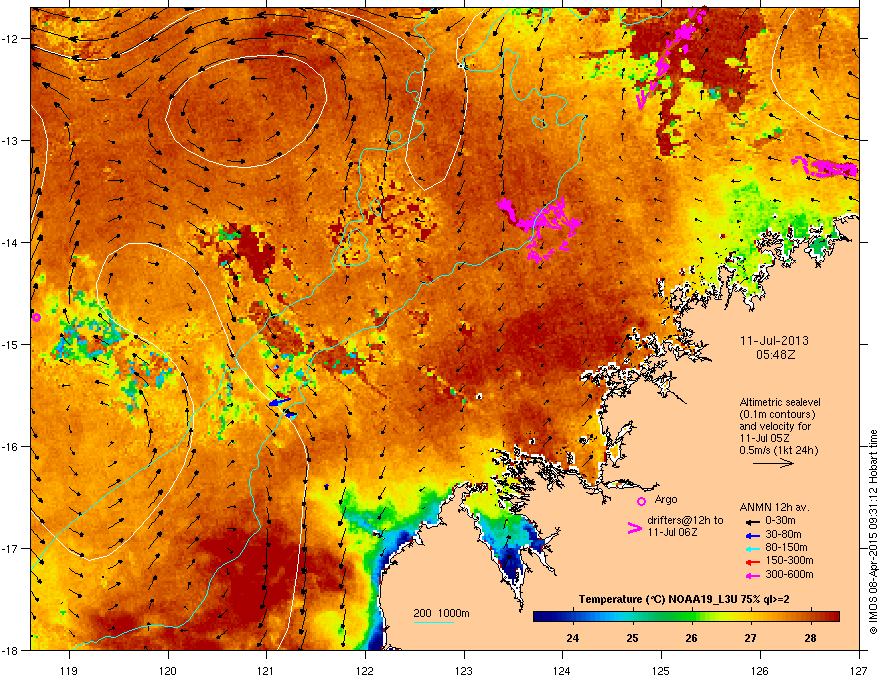Click the Argo float marker near longitude 119
The height and width of the screenshot is (680, 880).
[x=36, y=318]
